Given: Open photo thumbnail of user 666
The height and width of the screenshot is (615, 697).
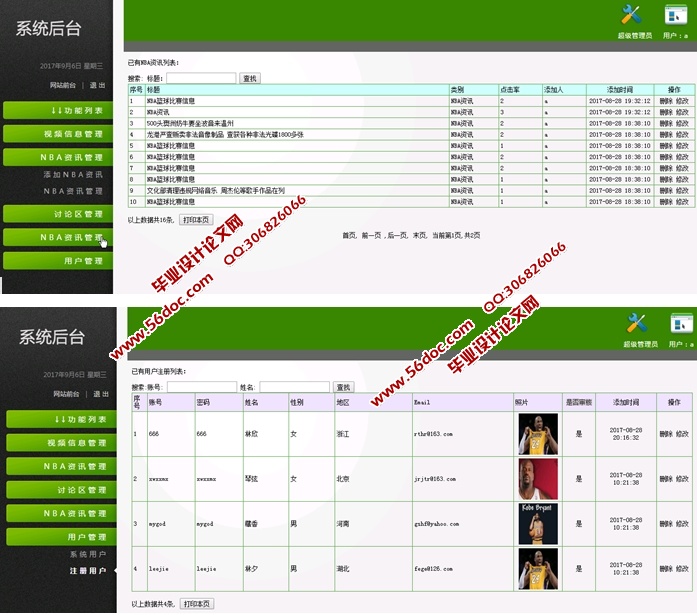Looking at the screenshot, I should tap(537, 433).
